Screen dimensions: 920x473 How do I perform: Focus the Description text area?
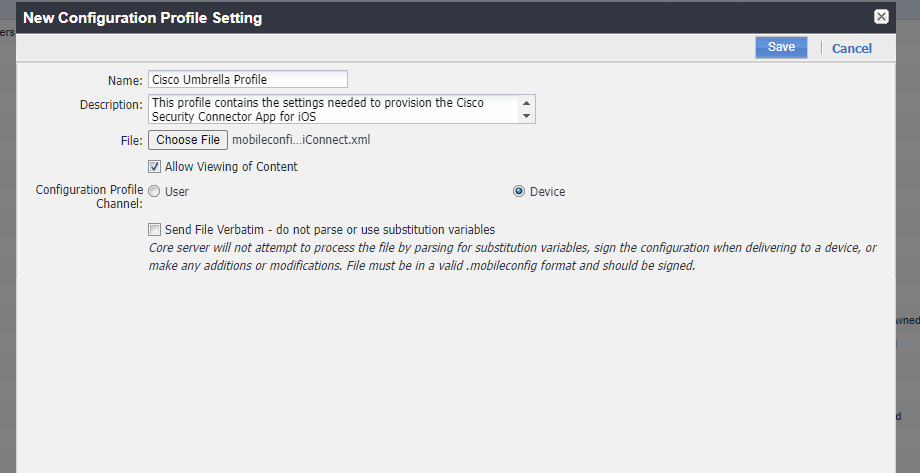334,109
